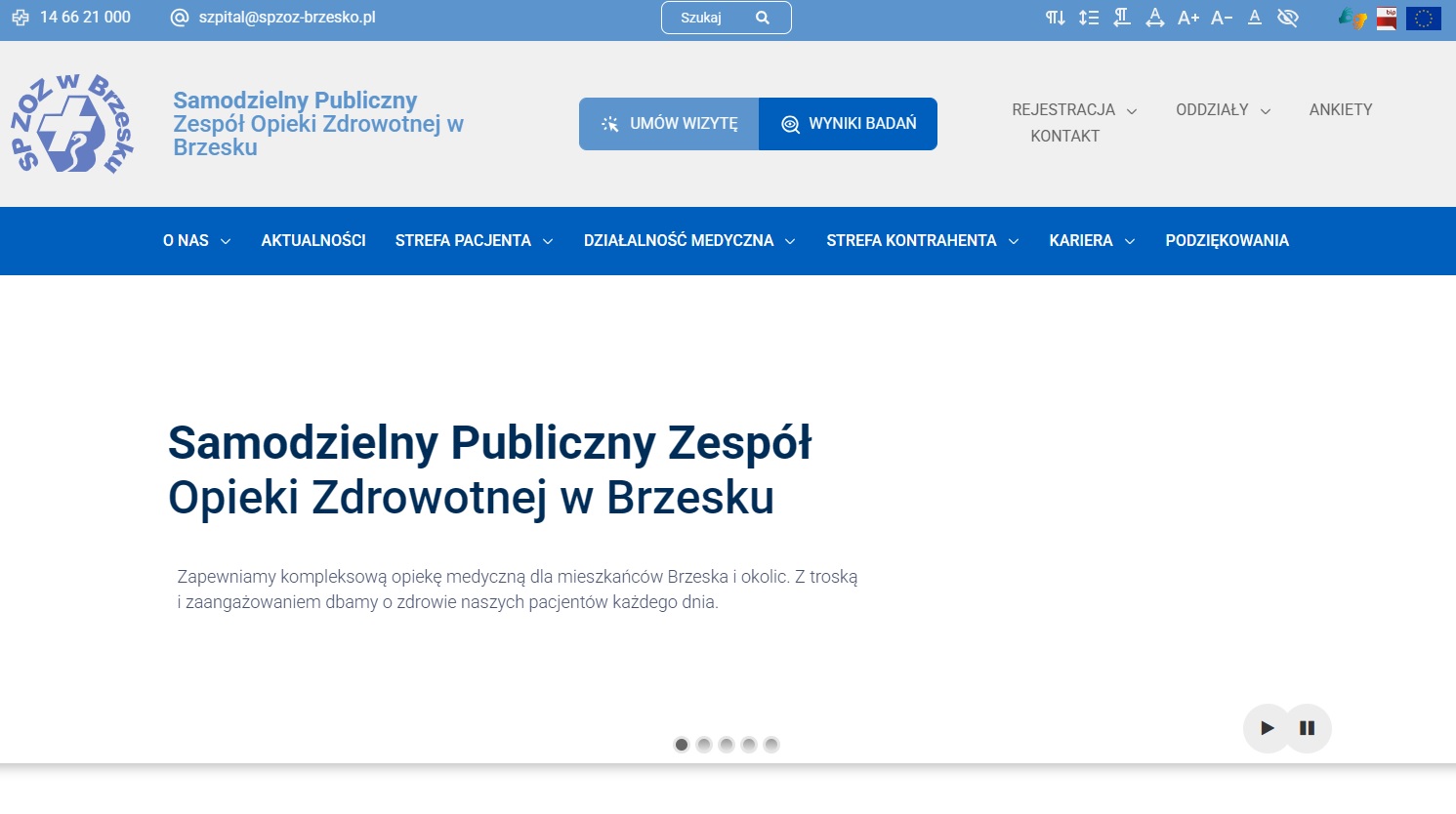This screenshot has height=814, width=1456.
Task: Pause the homepage slider carousel
Action: coord(1307,727)
